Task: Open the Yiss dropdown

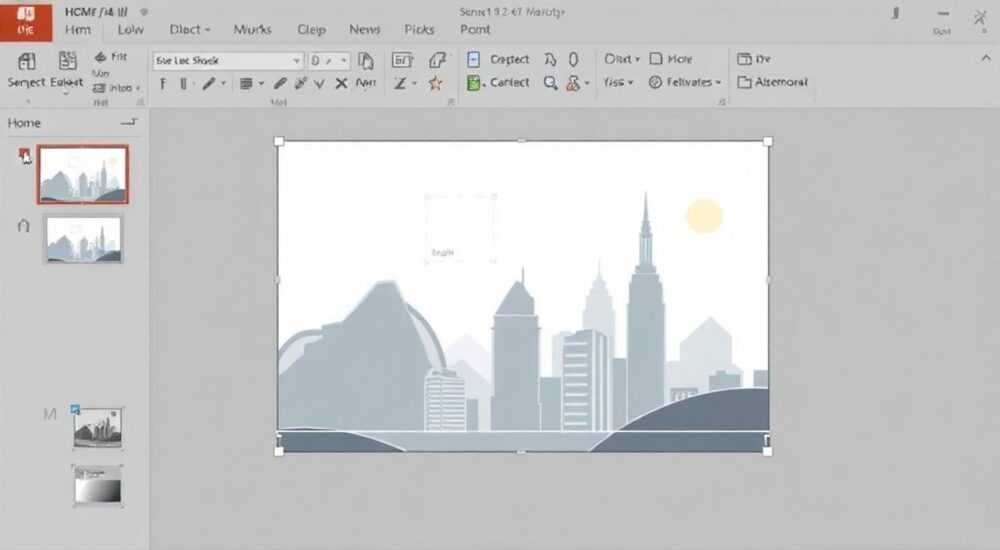Action: 619,82
